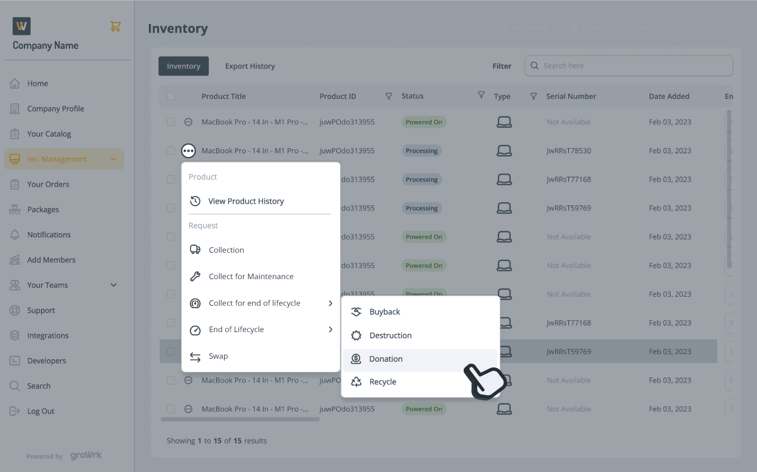Image resolution: width=757 pixels, height=472 pixels.
Task: Click the active three-dot menu icon of second row
Action: 188,151
